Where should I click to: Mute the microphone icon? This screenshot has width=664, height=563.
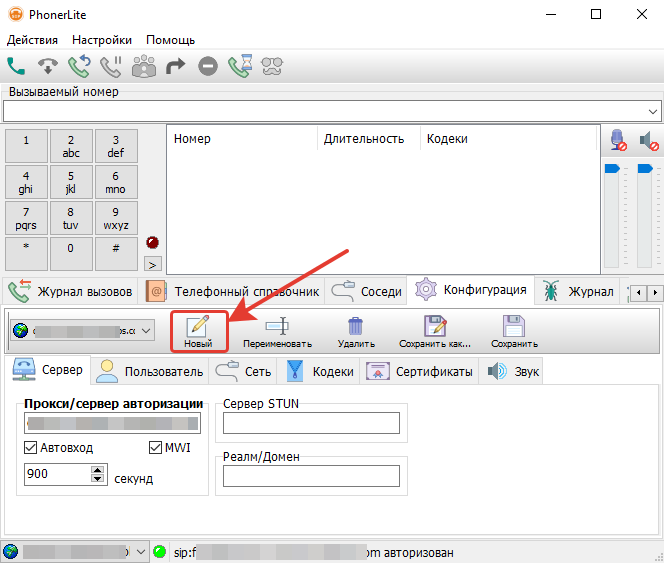coord(618,140)
